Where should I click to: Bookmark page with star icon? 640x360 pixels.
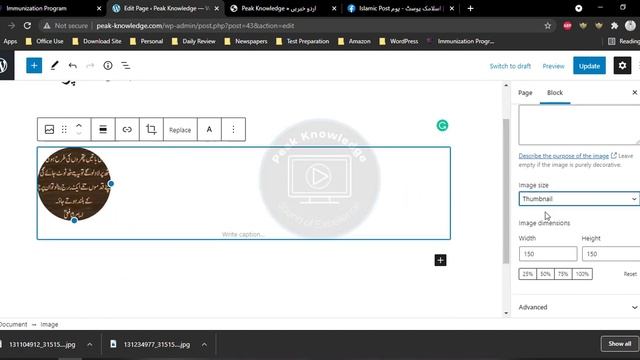point(548,26)
